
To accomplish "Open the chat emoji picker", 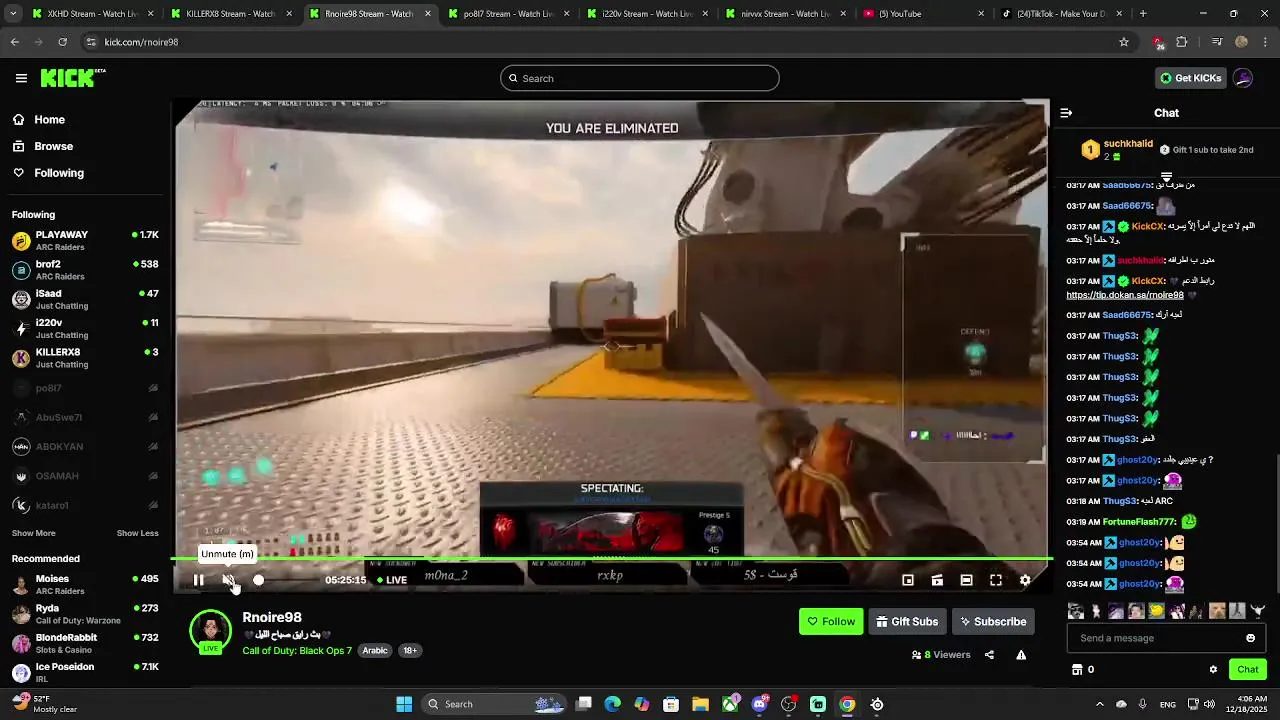I will click(1250, 638).
